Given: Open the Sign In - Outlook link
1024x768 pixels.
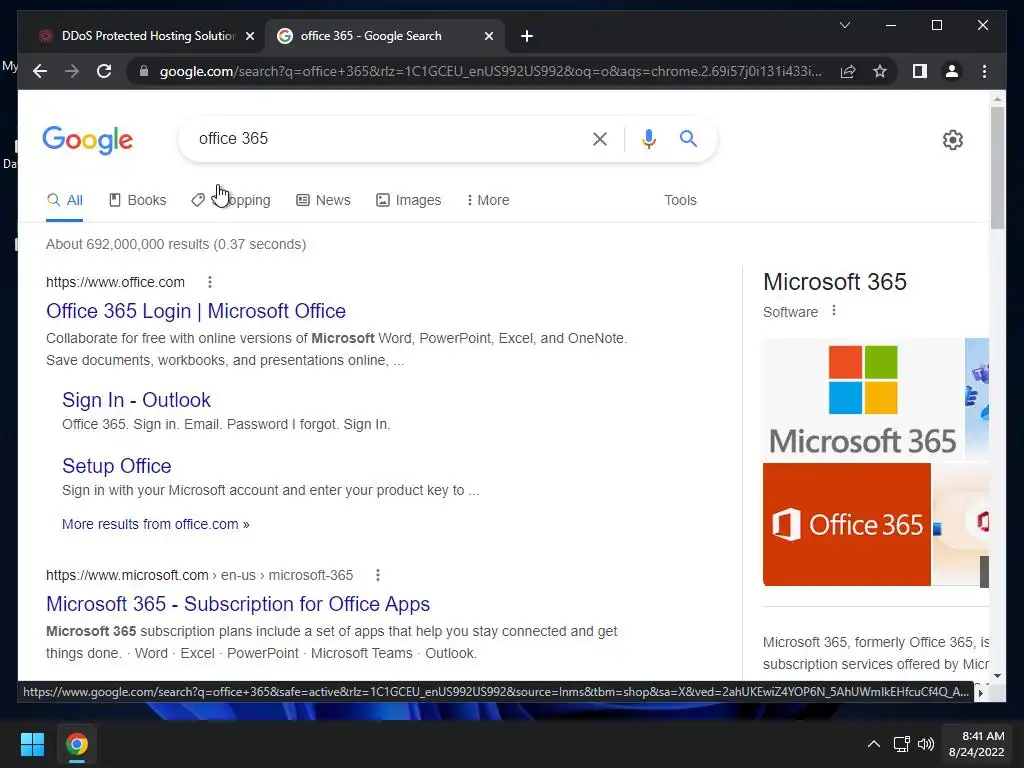Looking at the screenshot, I should (x=136, y=400).
